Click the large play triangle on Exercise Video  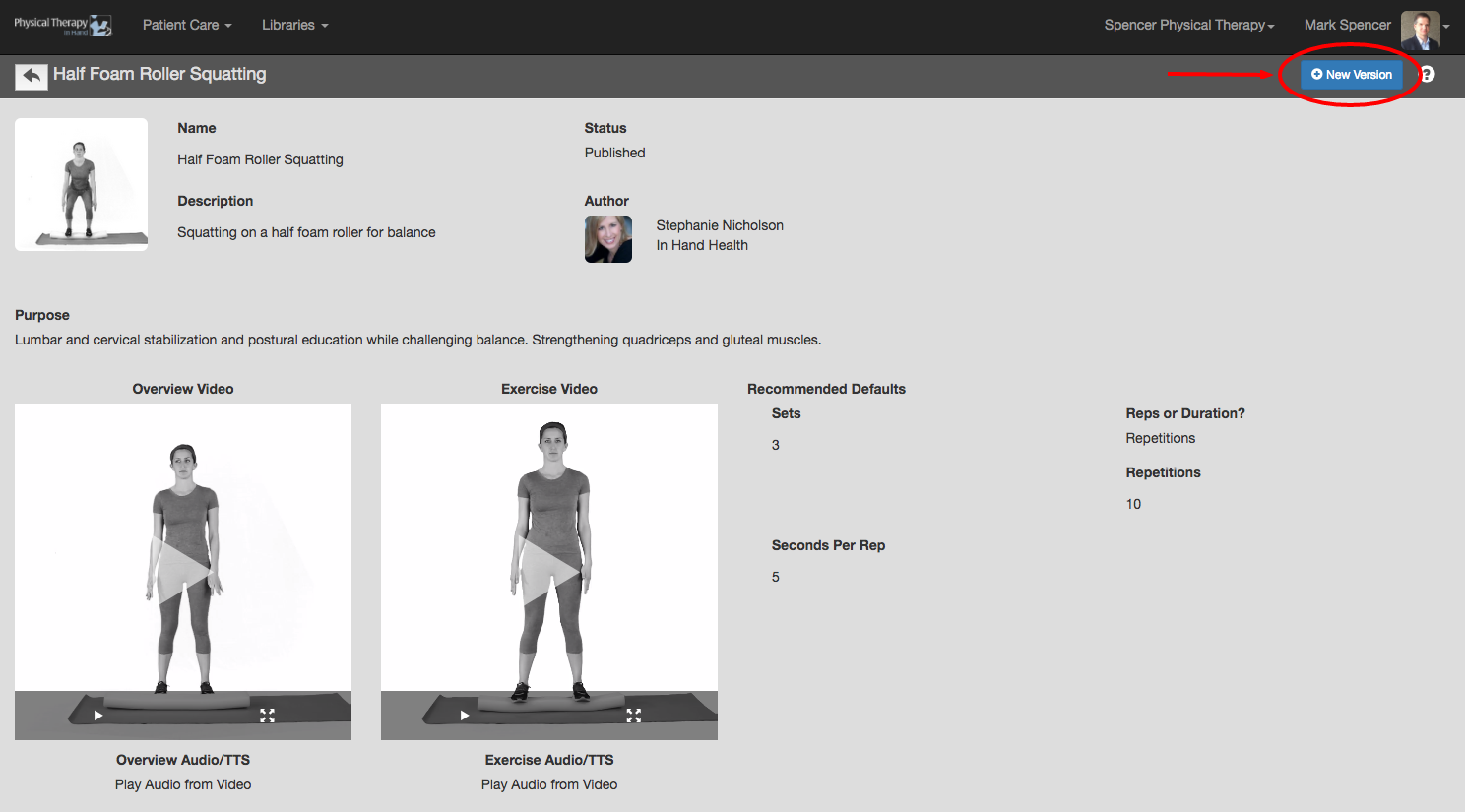(549, 571)
